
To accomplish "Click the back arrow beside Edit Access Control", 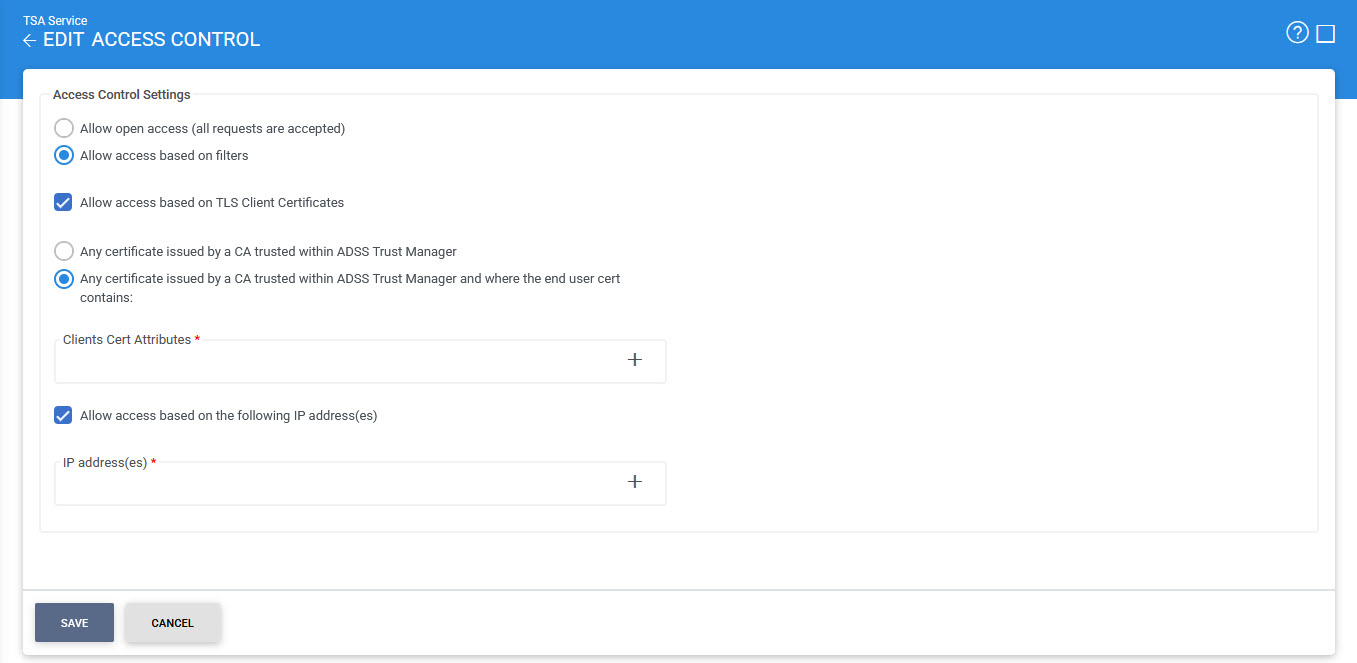I will [x=30, y=41].
